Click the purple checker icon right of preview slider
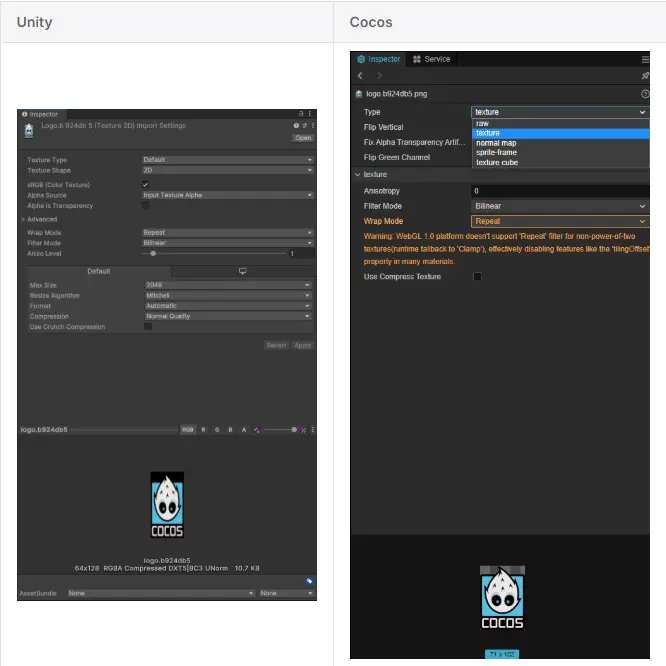 [303, 430]
